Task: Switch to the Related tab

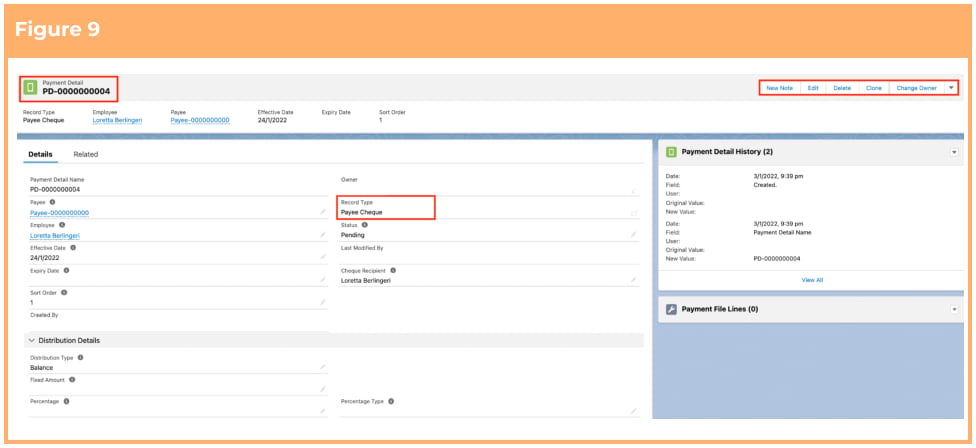Action: click(x=86, y=154)
